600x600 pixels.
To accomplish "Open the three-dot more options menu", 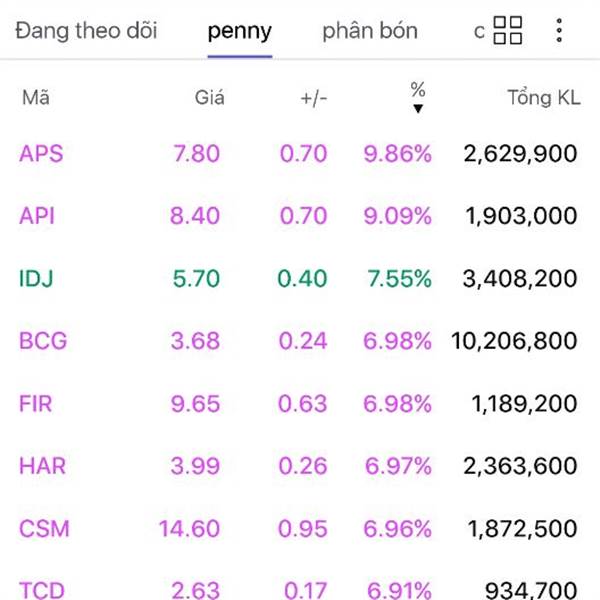I will [x=559, y=30].
